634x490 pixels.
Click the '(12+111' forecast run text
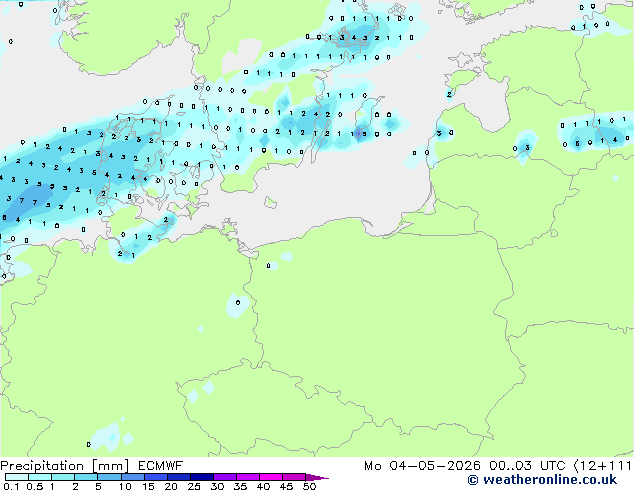pos(602,466)
